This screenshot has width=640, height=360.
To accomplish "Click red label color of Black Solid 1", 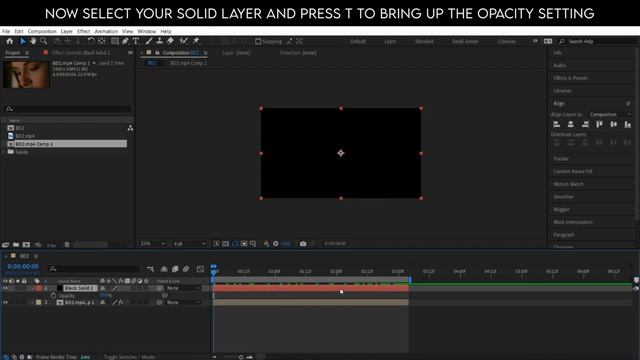I will point(39,288).
